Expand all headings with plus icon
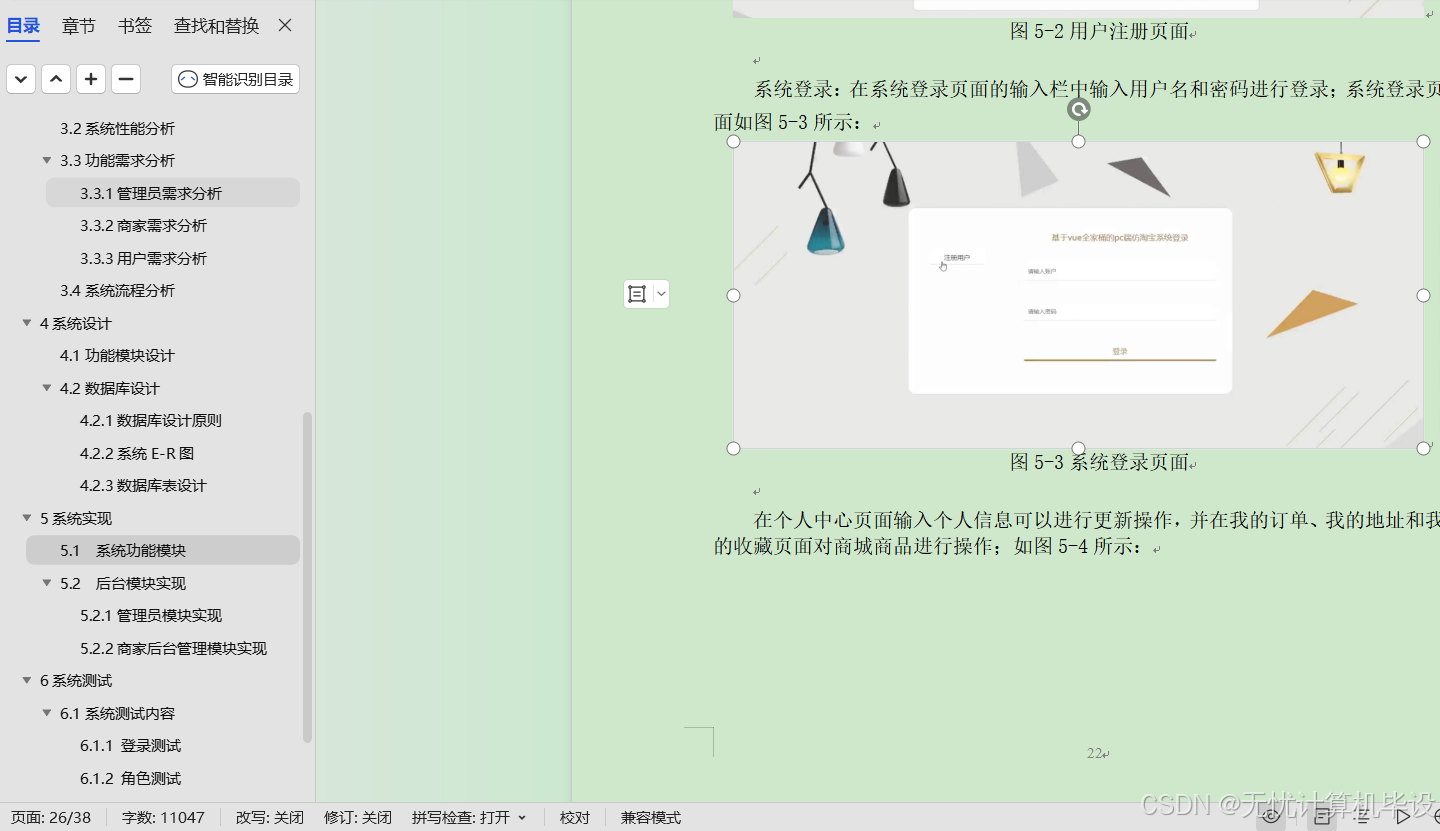 click(x=91, y=79)
